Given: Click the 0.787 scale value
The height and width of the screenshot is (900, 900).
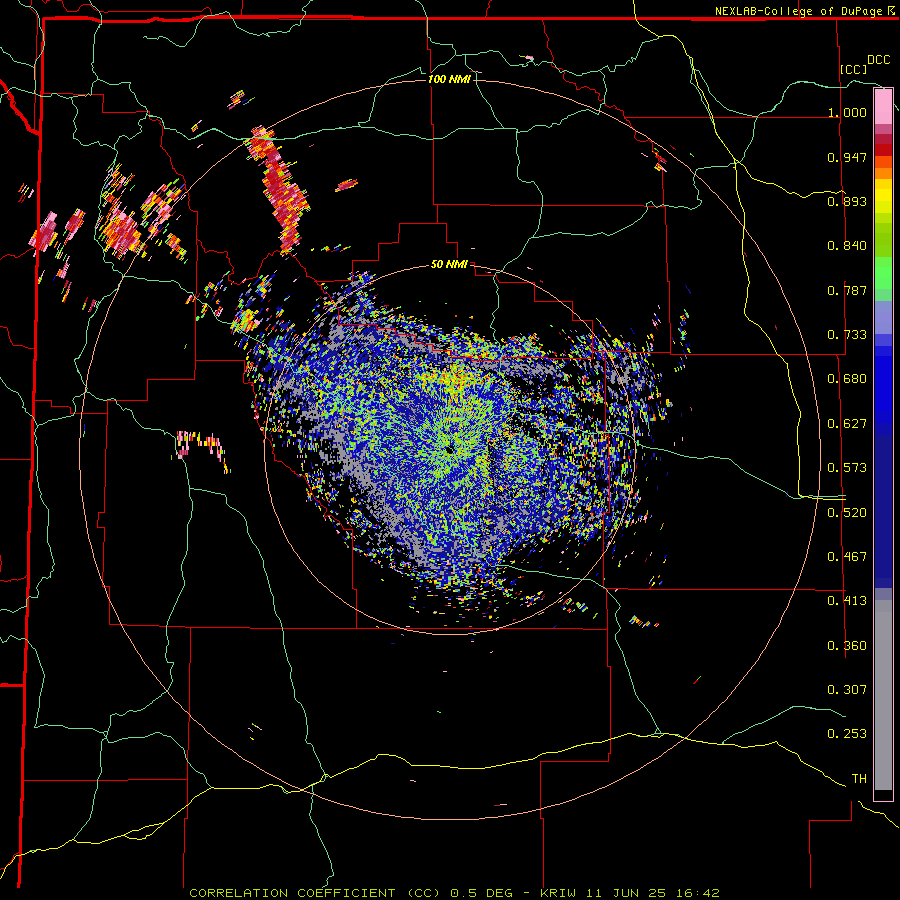Looking at the screenshot, I should click(847, 290).
